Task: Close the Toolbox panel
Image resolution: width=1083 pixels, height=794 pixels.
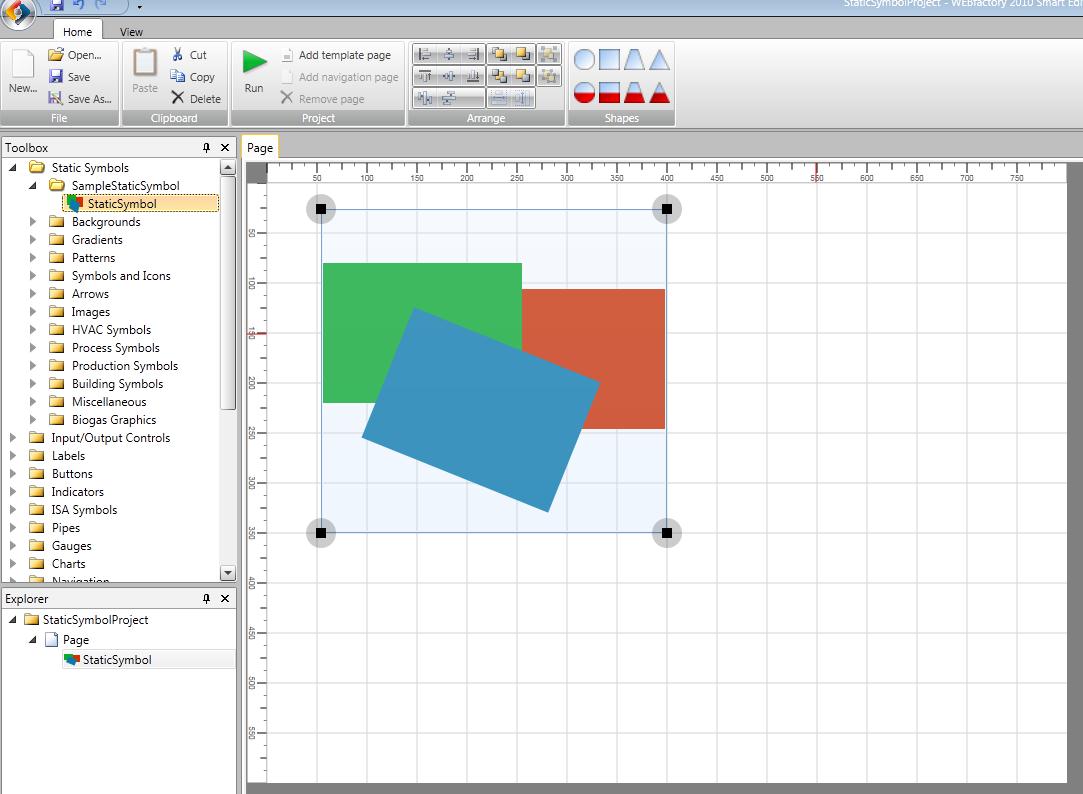Action: pos(225,148)
